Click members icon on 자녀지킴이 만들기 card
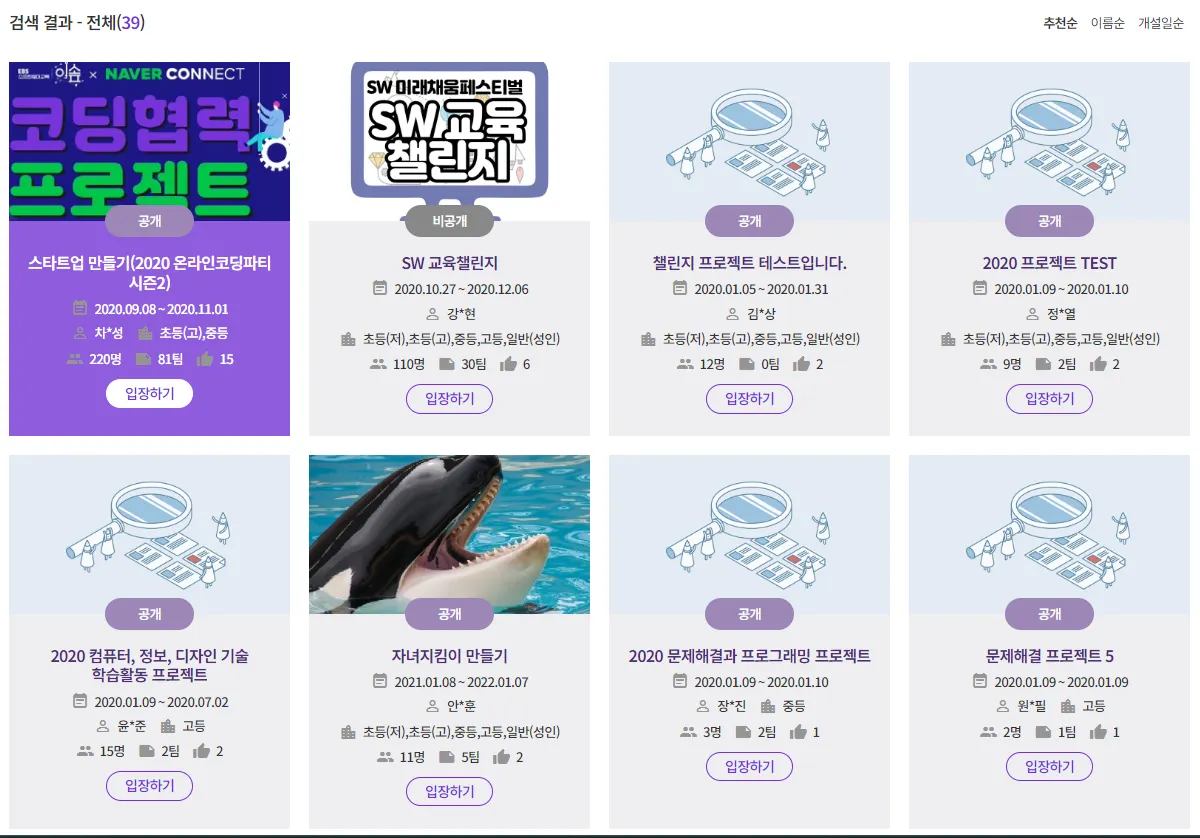This screenshot has height=838, width=1200. [385, 757]
